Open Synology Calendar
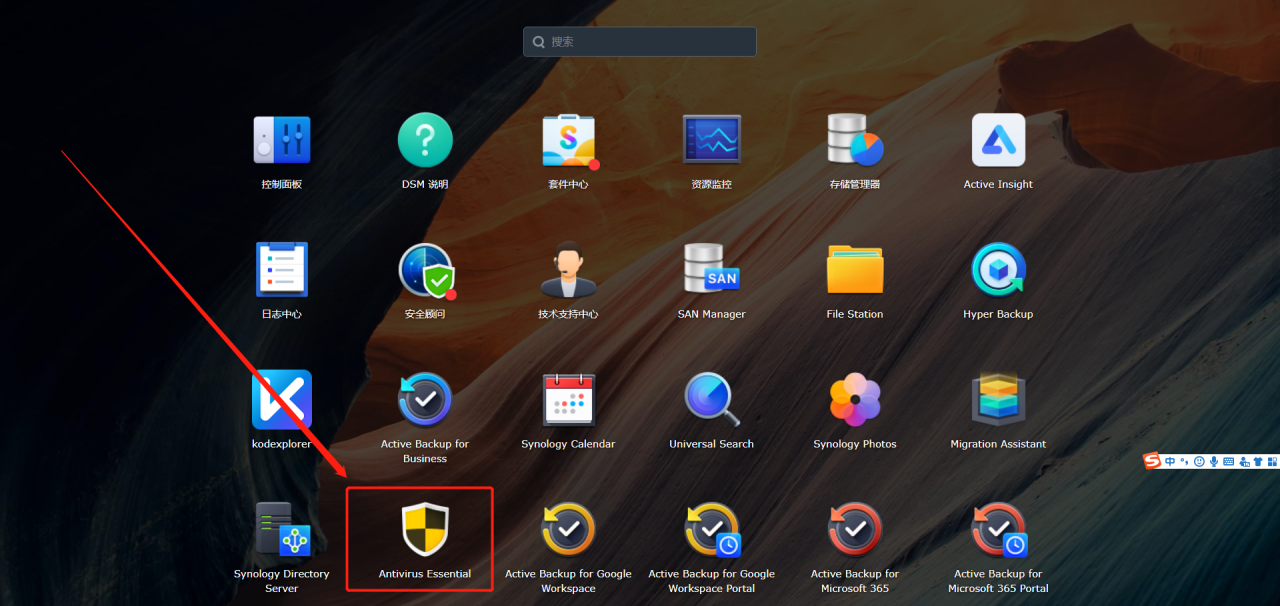The image size is (1280, 606). [x=568, y=399]
